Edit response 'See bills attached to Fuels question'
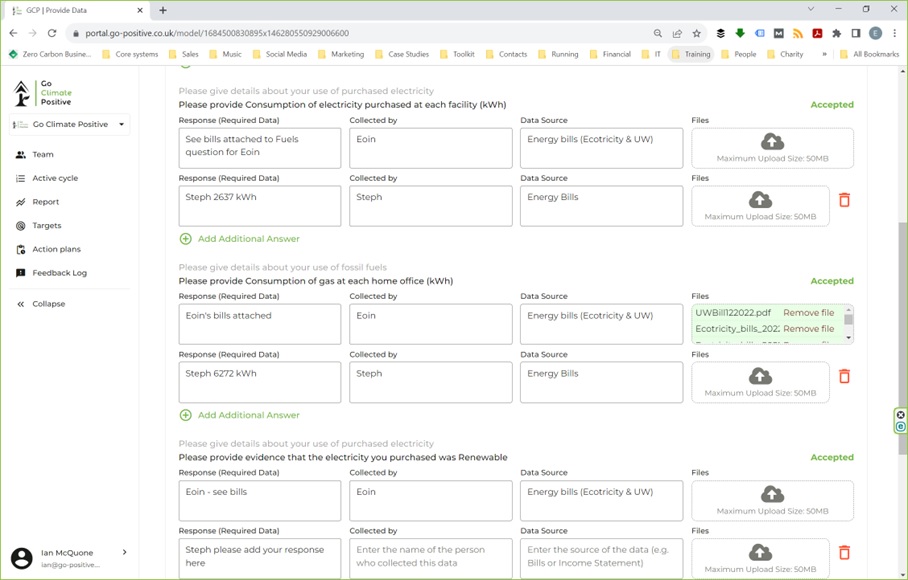The height and width of the screenshot is (580, 908). [259, 148]
